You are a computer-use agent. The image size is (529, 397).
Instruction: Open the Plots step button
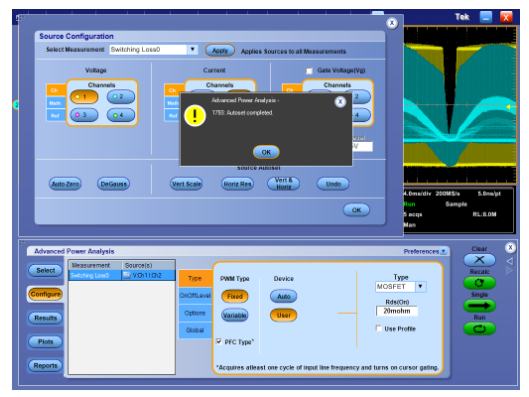pos(46,342)
